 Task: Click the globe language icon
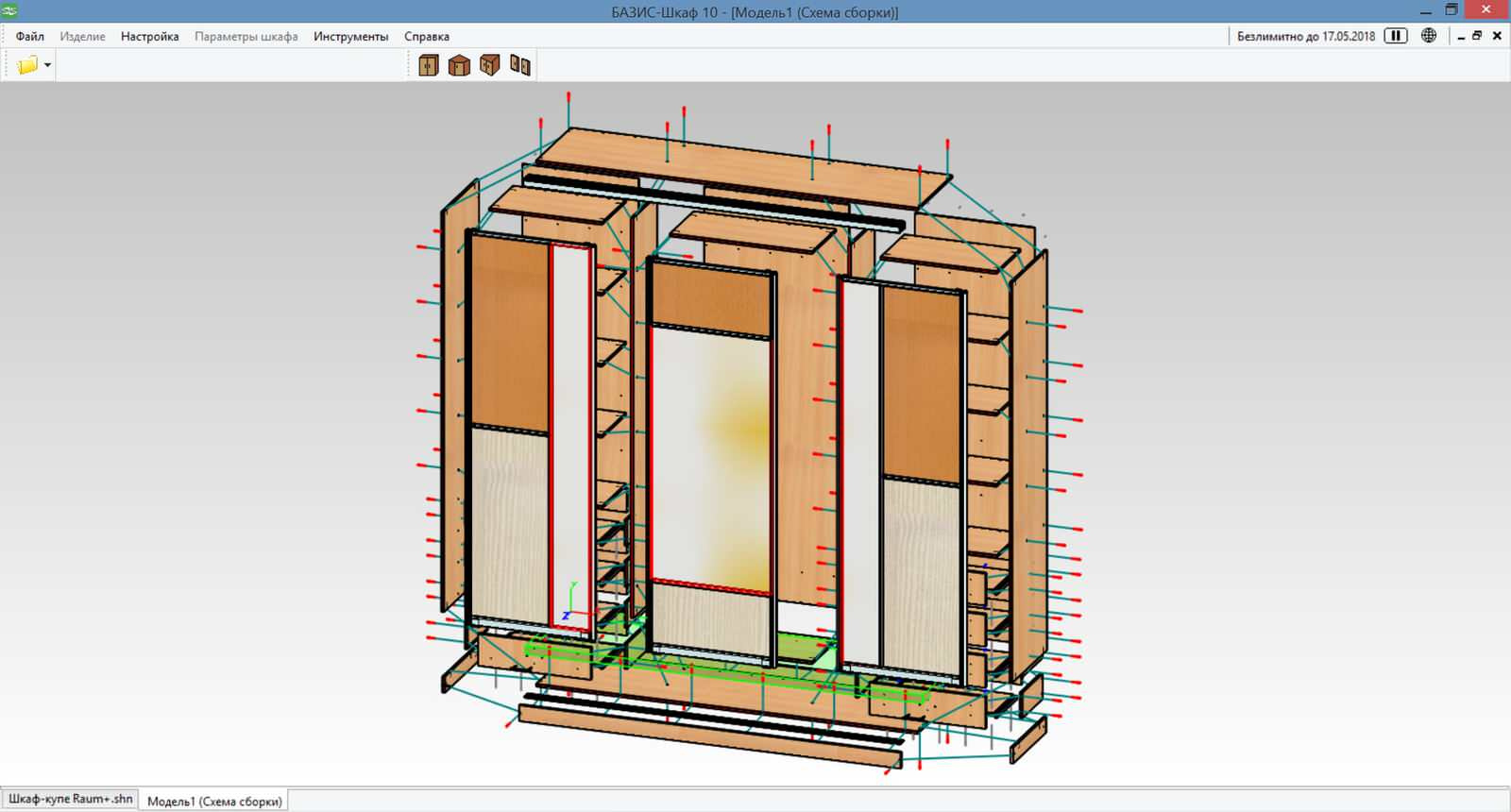click(1429, 36)
